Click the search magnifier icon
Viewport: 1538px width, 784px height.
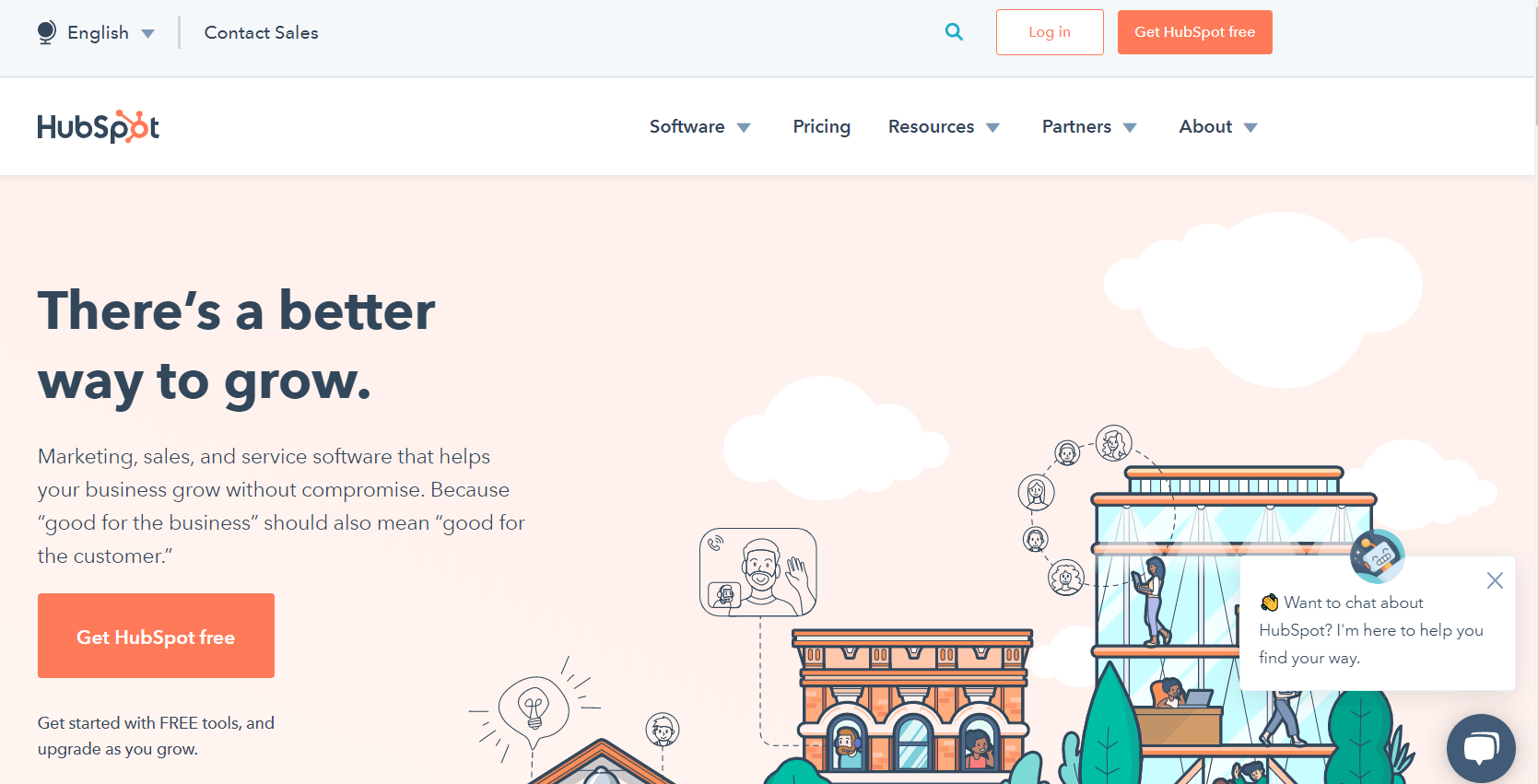954,32
